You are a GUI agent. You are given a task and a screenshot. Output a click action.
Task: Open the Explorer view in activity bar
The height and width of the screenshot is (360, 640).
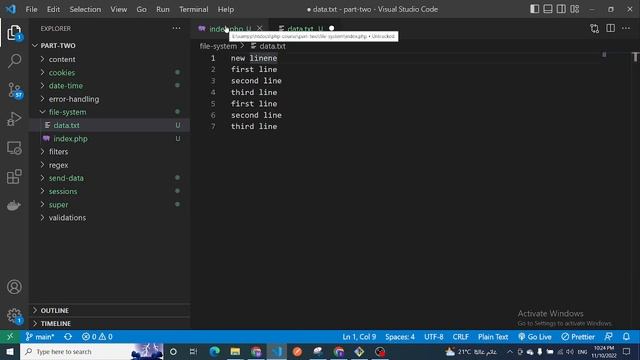click(x=14, y=32)
